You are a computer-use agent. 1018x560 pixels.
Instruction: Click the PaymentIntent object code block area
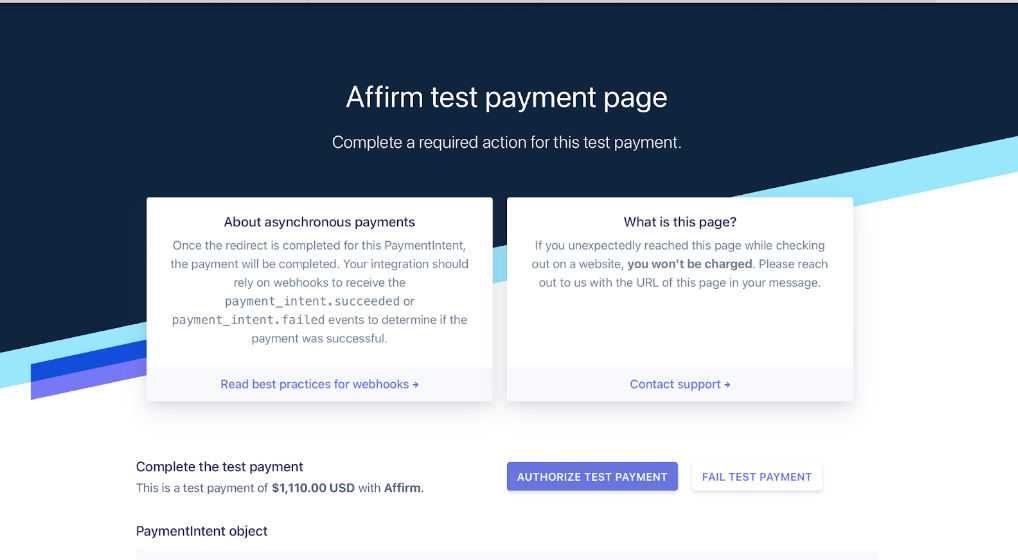(506, 555)
